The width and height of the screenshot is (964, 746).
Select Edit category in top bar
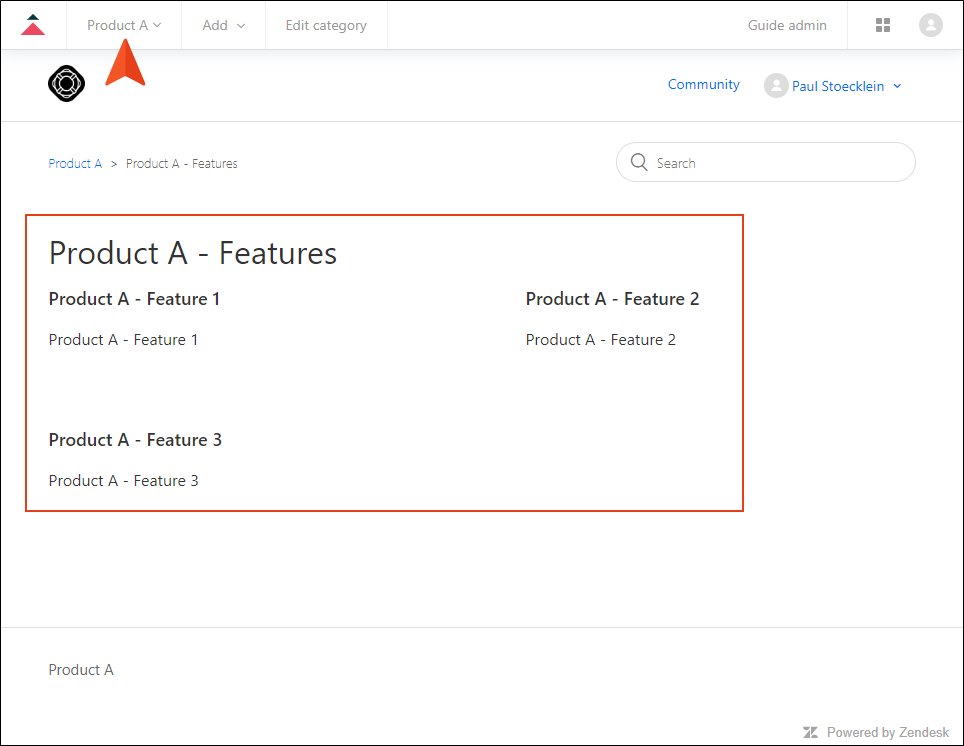point(326,25)
